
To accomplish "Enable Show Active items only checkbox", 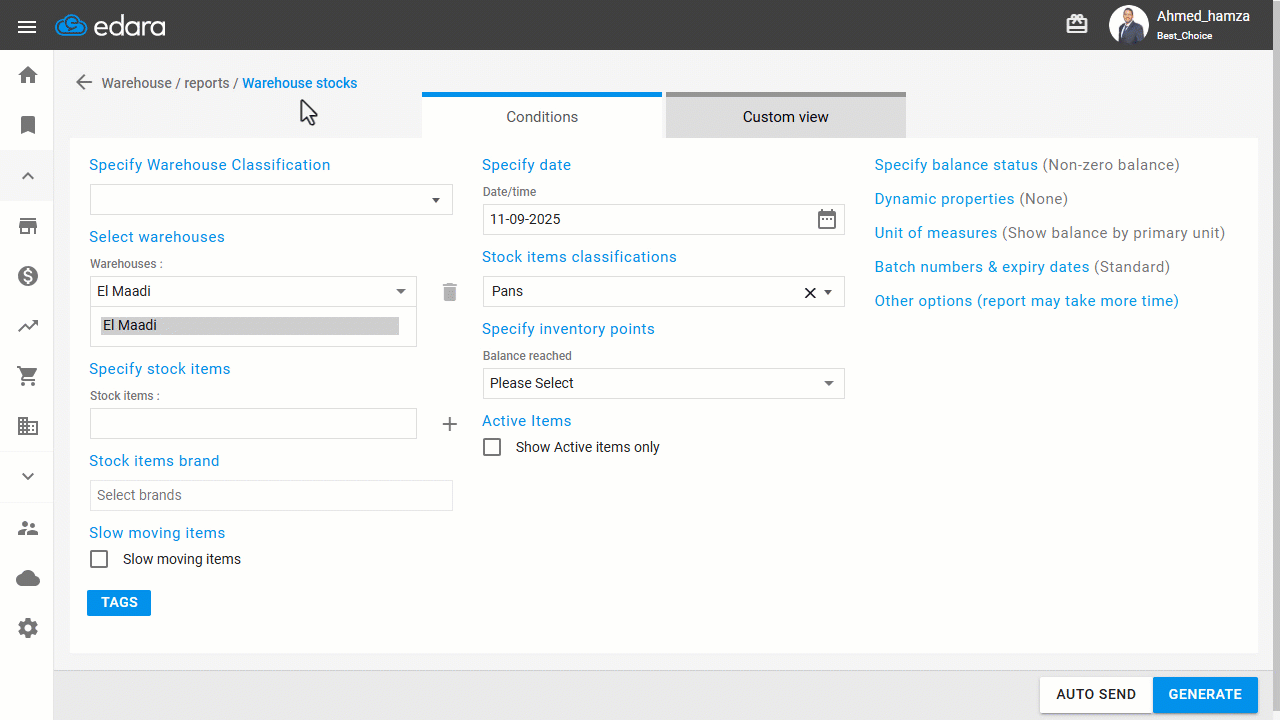I will coord(492,447).
